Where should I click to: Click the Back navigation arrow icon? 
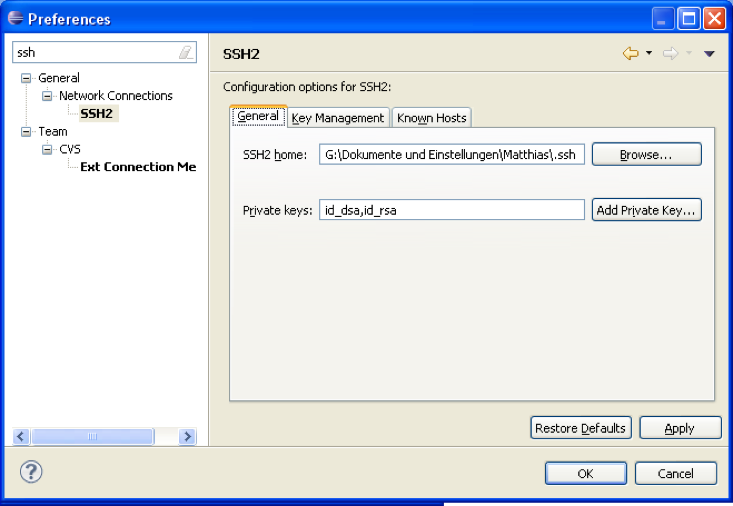tap(630, 54)
